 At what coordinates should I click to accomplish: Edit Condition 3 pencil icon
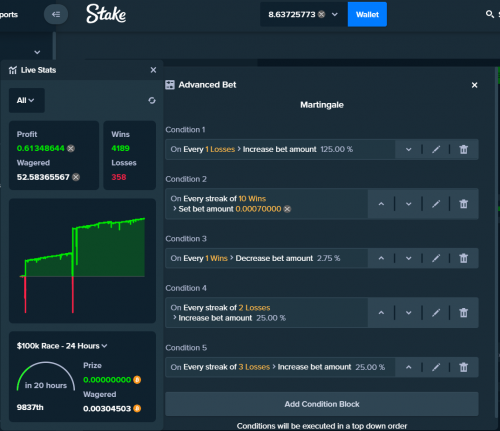436,258
